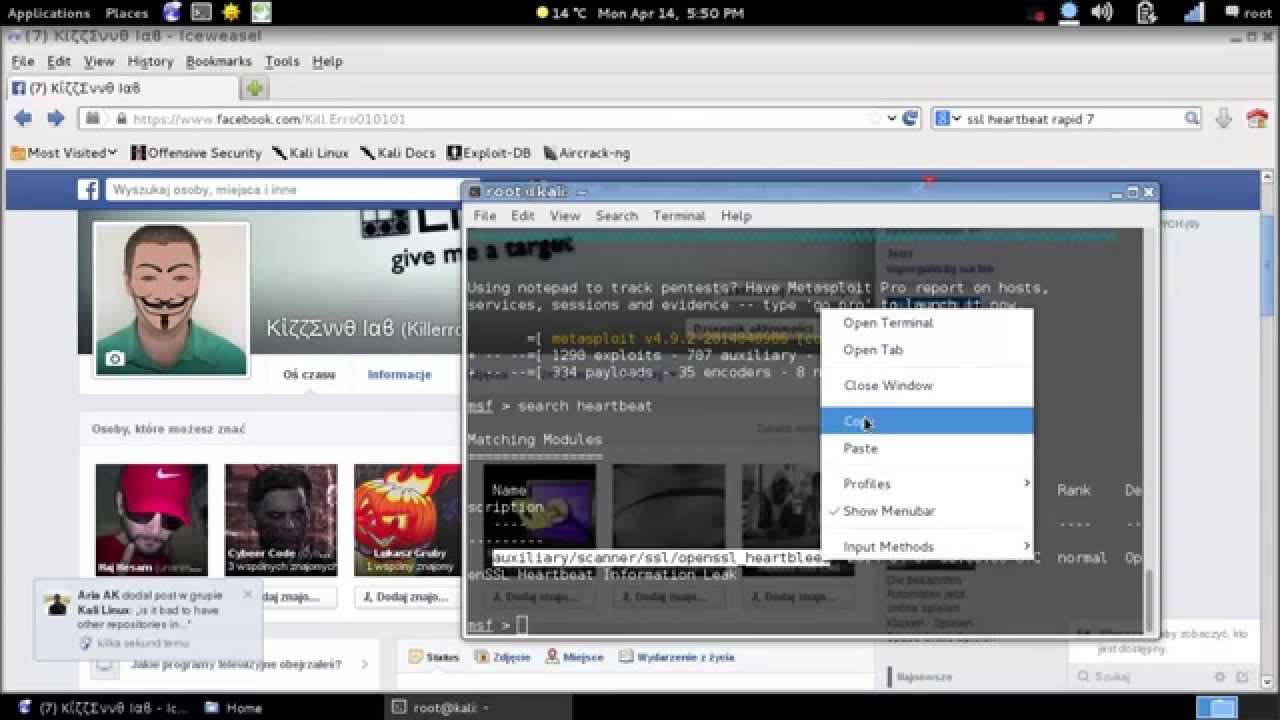Toggle Show Menubar checkbox item
This screenshot has height=720, width=1280.
pyautogui.click(x=927, y=511)
